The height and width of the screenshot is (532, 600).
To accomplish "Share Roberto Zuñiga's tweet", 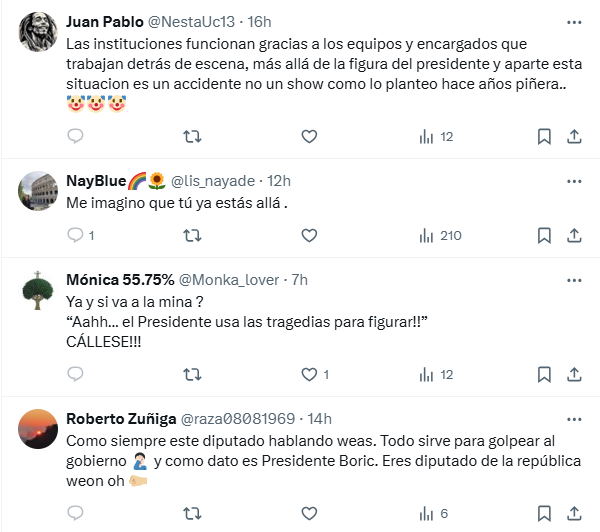I will click(x=574, y=513).
